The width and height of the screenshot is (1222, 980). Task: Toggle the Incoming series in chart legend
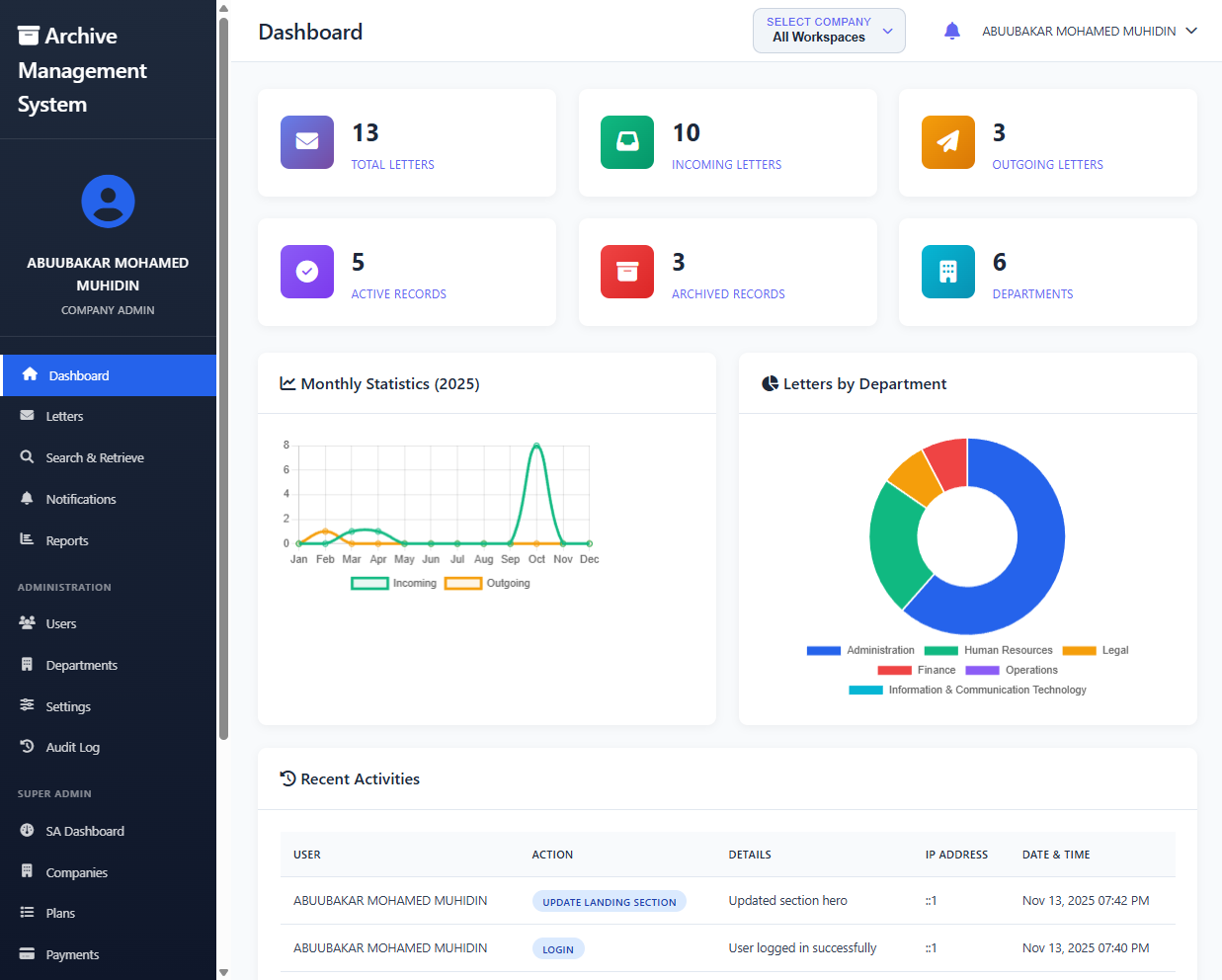point(394,584)
